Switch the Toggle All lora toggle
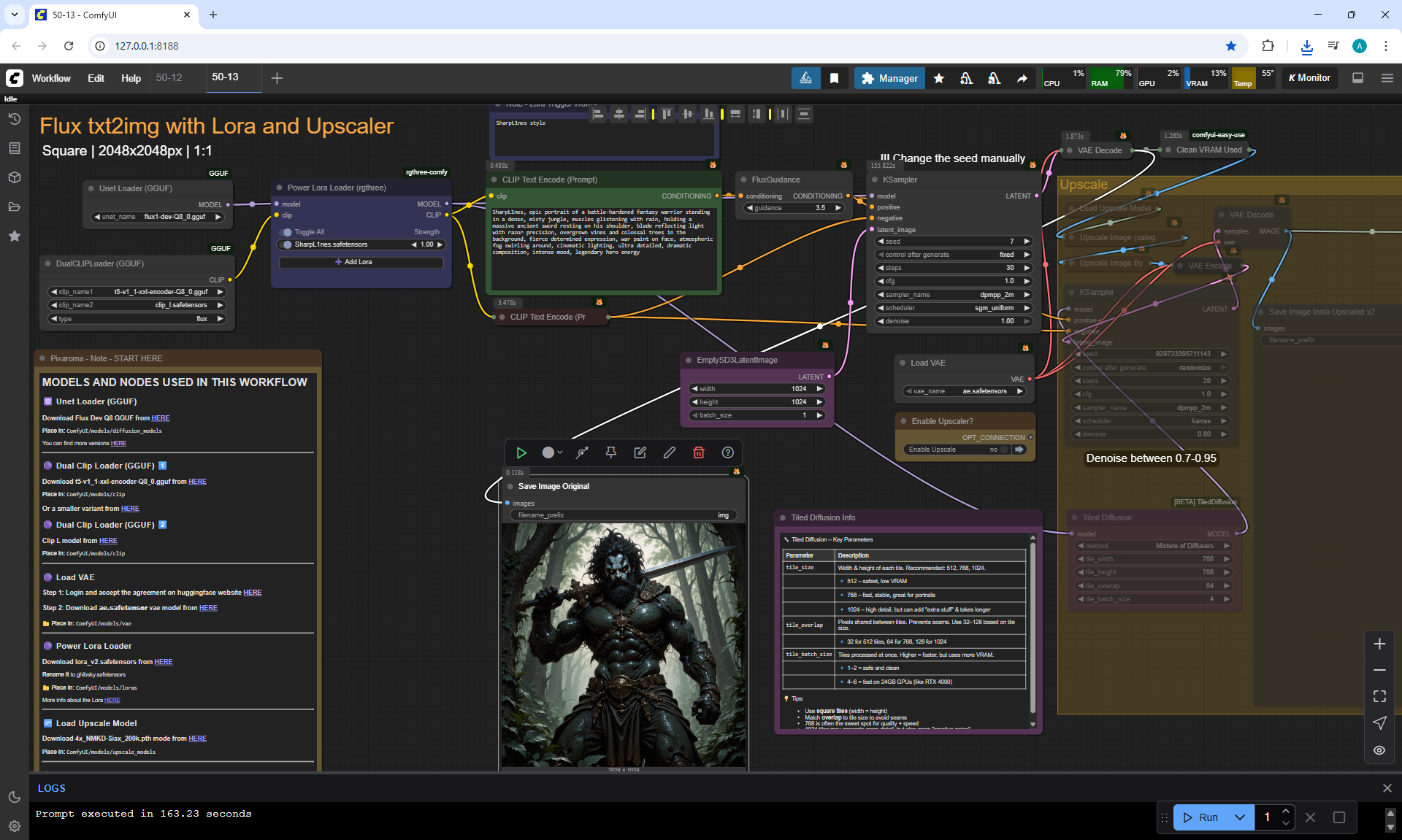The width and height of the screenshot is (1402, 840). pyautogui.click(x=287, y=232)
